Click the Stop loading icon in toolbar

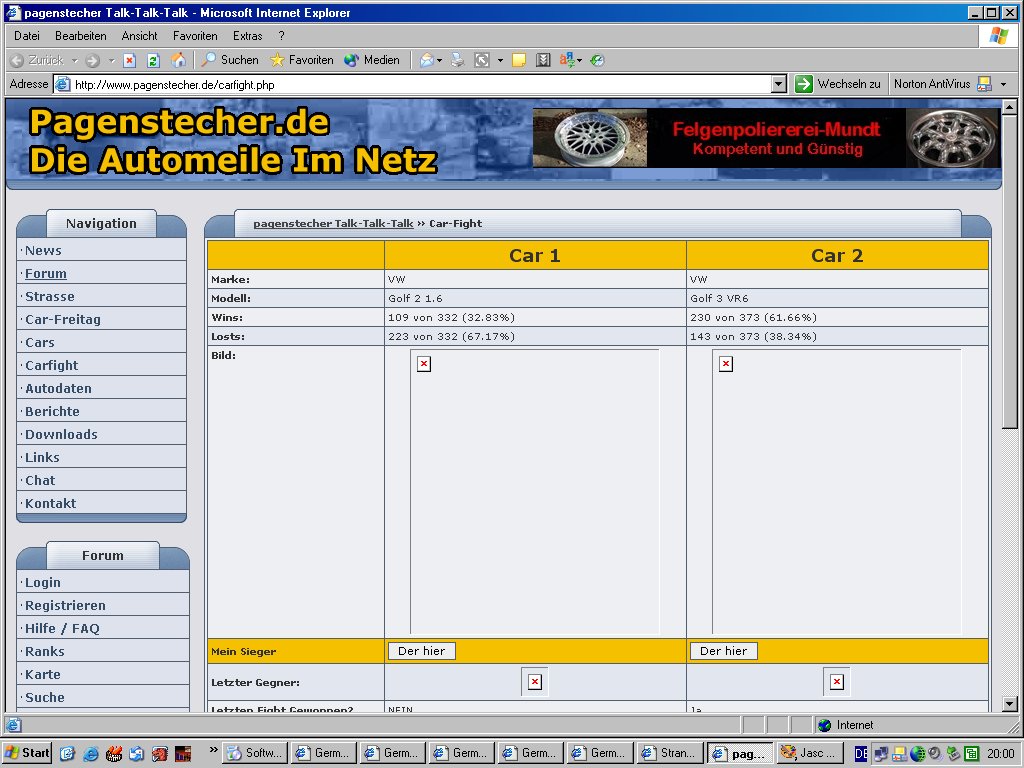(x=129, y=61)
